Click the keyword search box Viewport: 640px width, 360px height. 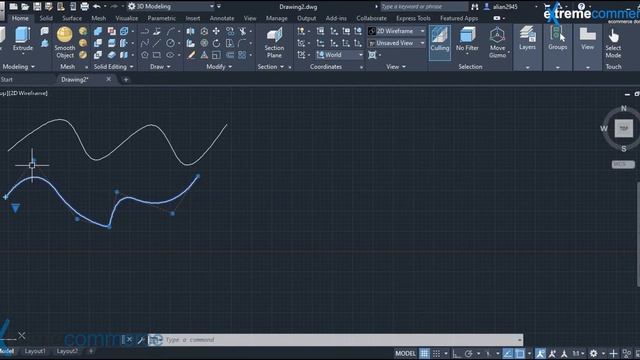point(424,7)
